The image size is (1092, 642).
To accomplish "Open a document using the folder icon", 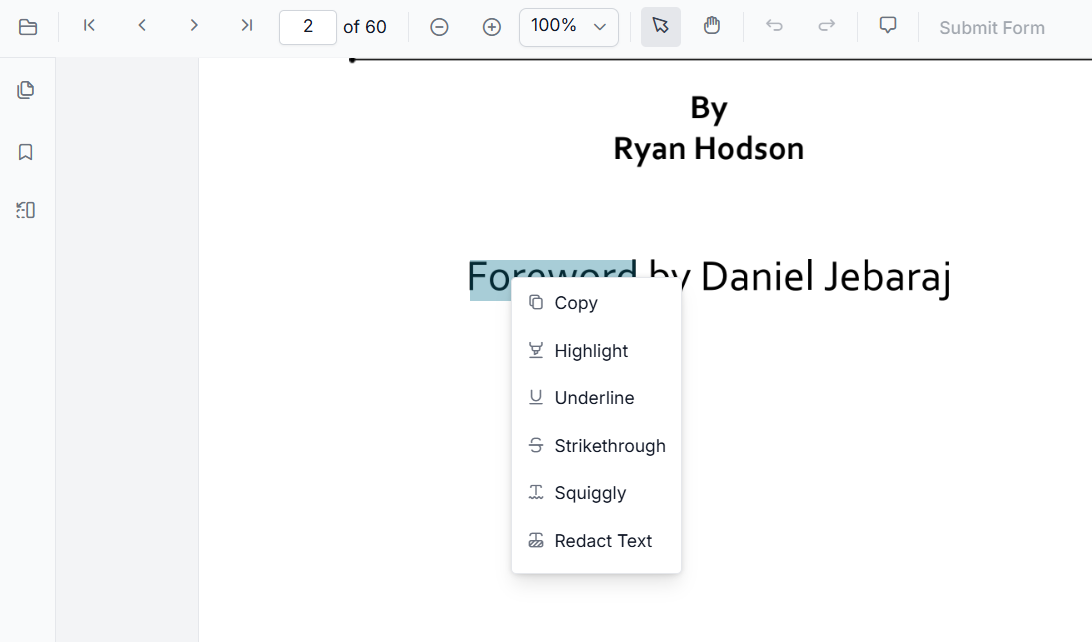I will [x=28, y=27].
